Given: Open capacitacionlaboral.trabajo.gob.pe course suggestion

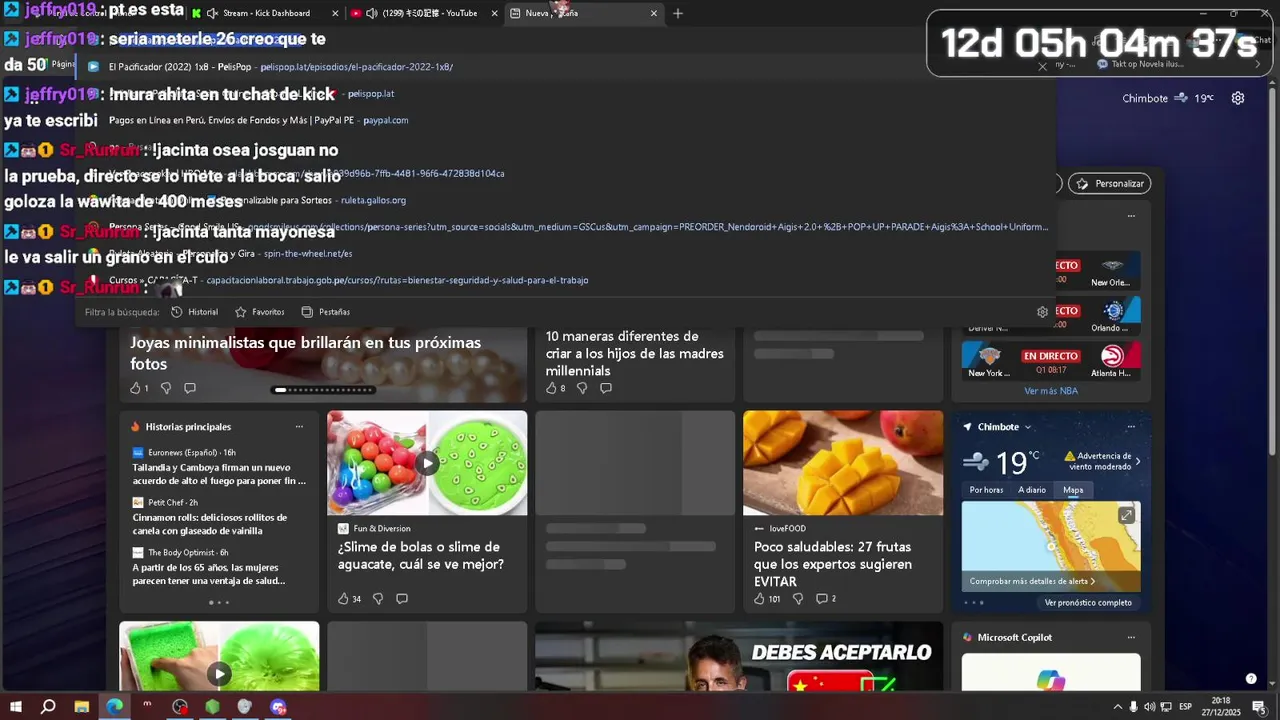Looking at the screenshot, I should coord(566,280).
